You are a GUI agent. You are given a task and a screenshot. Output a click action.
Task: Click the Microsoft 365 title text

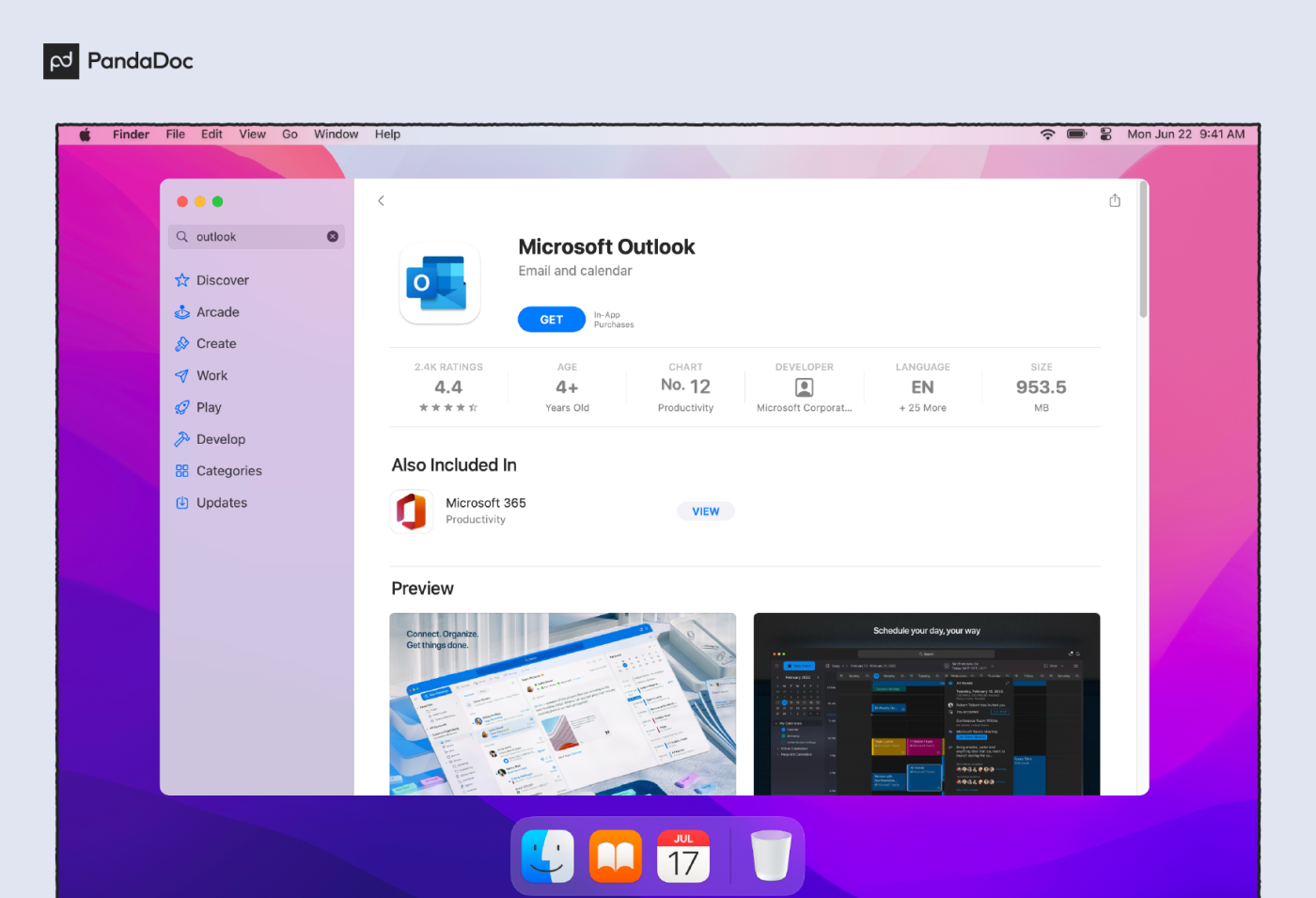click(486, 503)
